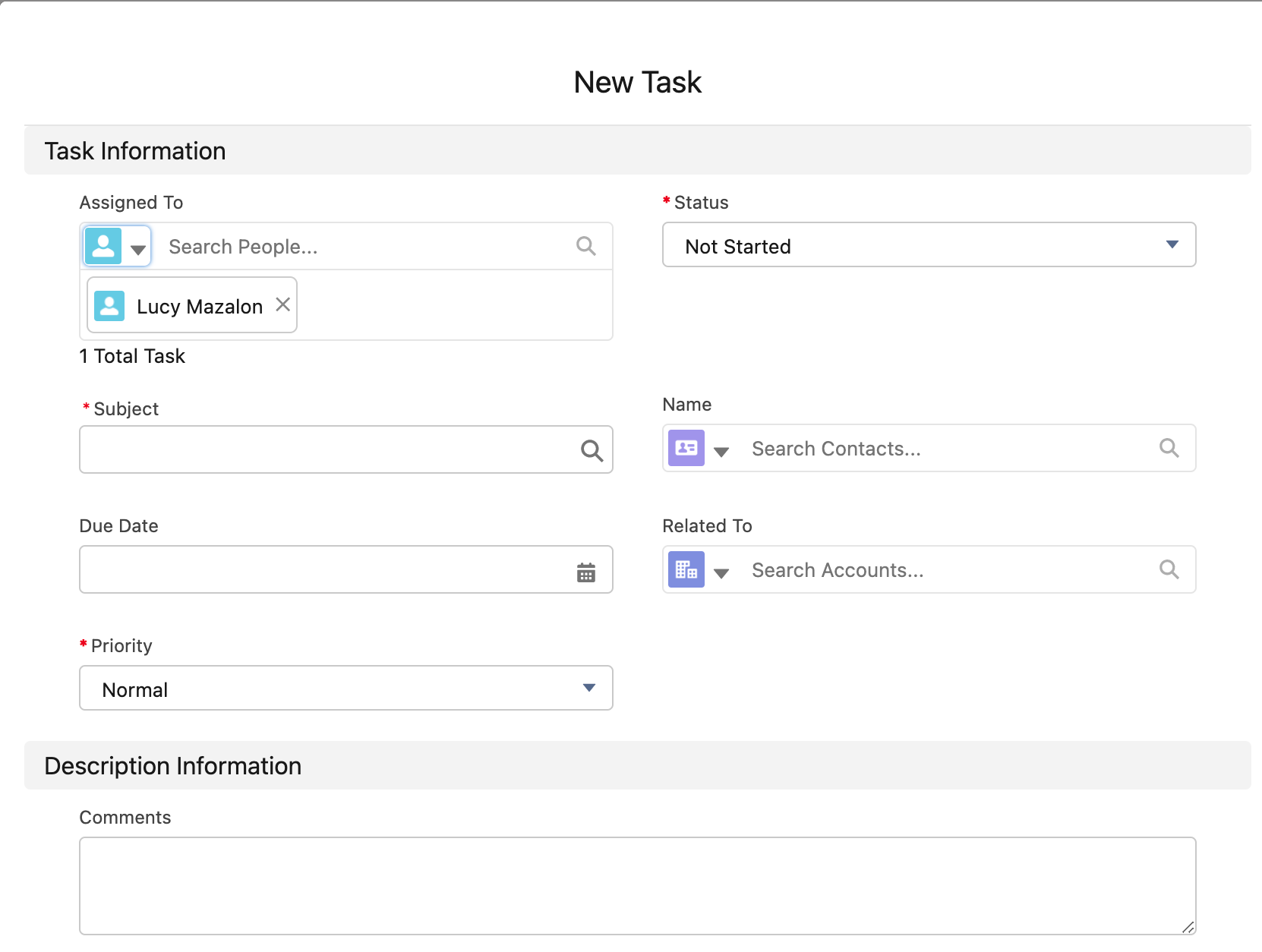Remove Lucy Mazalon from Assigned To
1262x952 pixels.
tap(283, 304)
